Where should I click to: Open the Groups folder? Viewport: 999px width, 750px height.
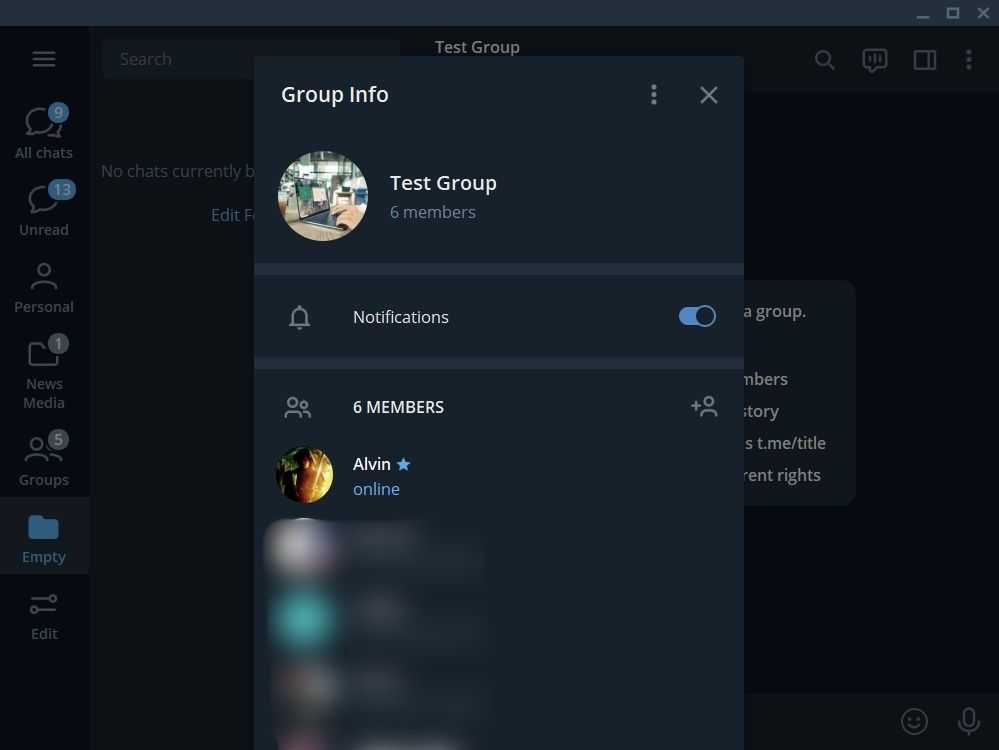pos(44,460)
